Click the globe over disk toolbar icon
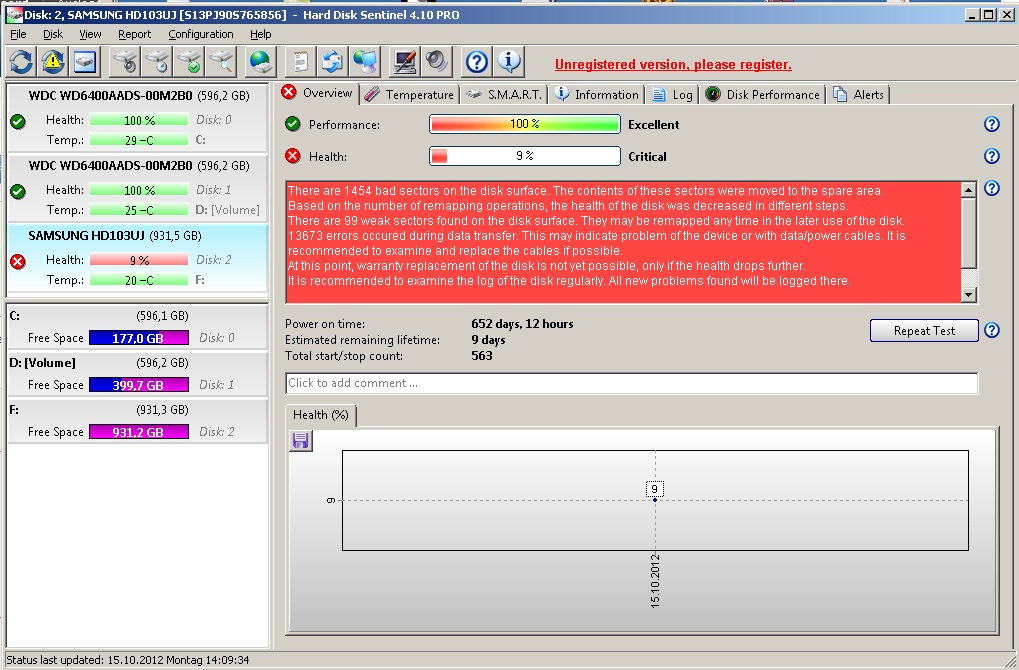The height and width of the screenshot is (670, 1019). coord(261,62)
